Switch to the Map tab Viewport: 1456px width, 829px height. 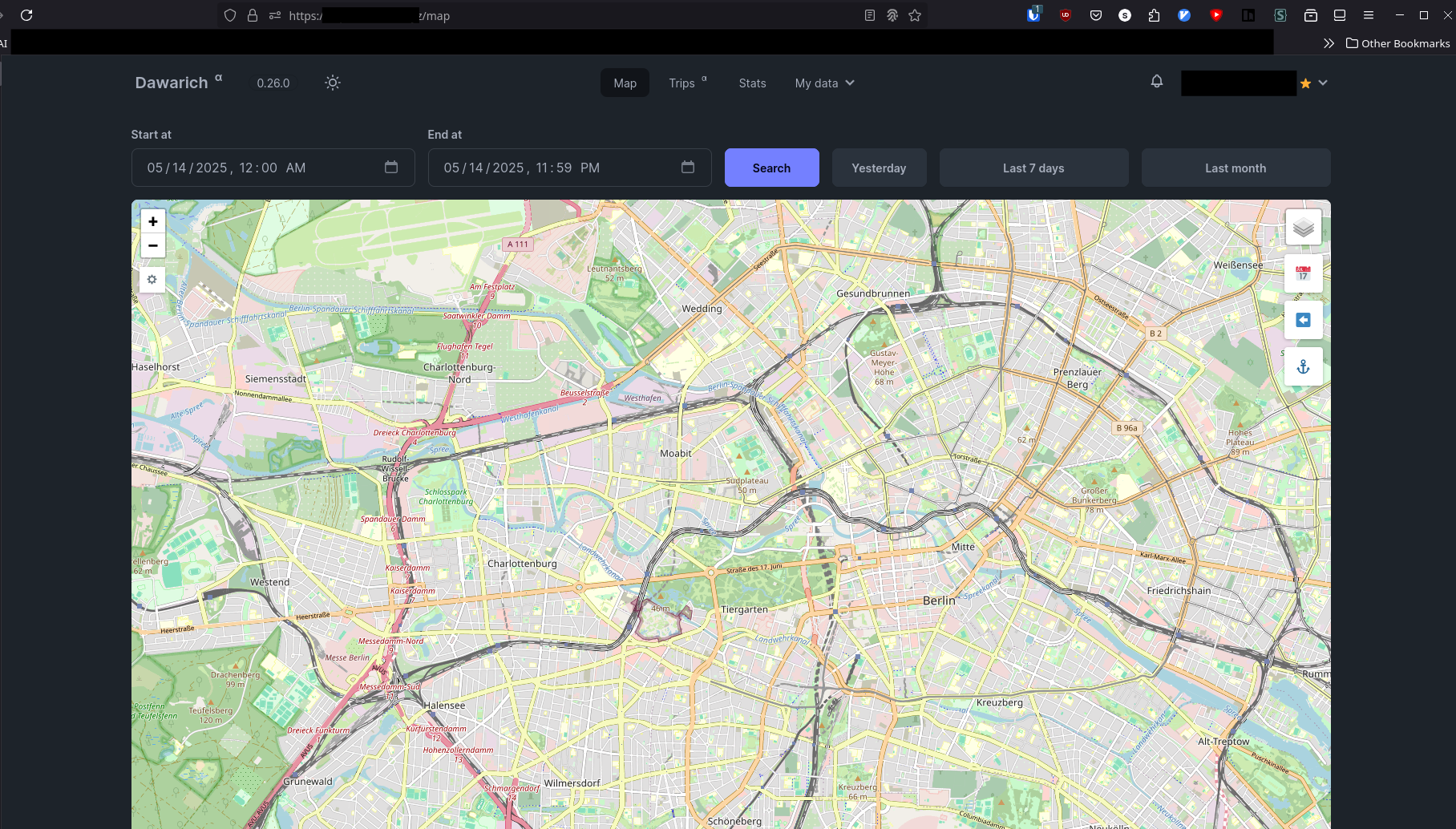pos(625,83)
